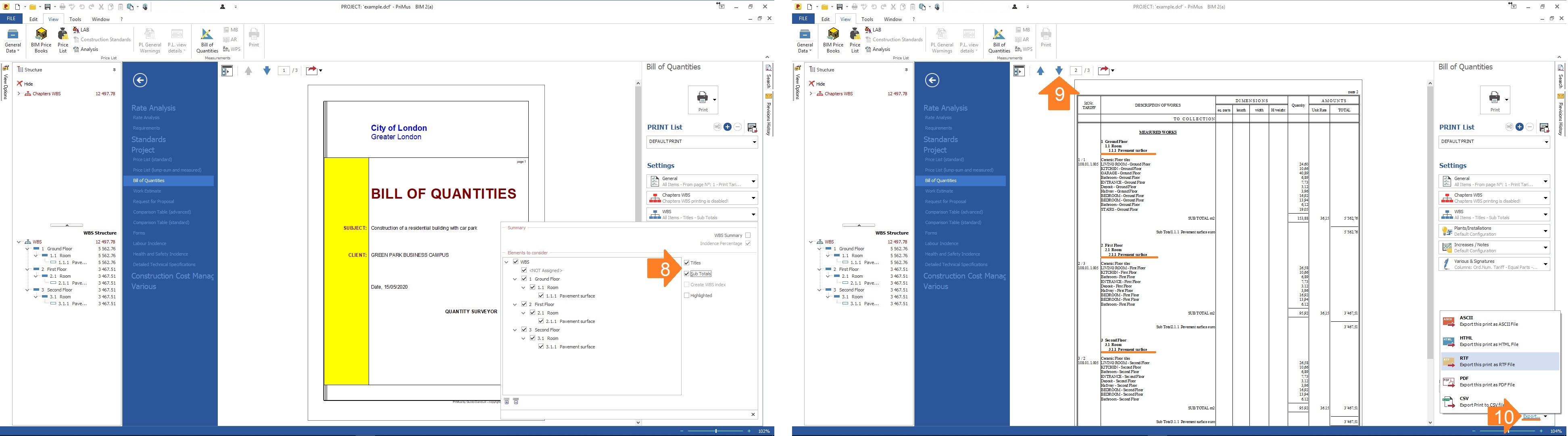This screenshot has height=436, width=1568.
Task: Open Edit tab in left window
Action: coord(33,19)
